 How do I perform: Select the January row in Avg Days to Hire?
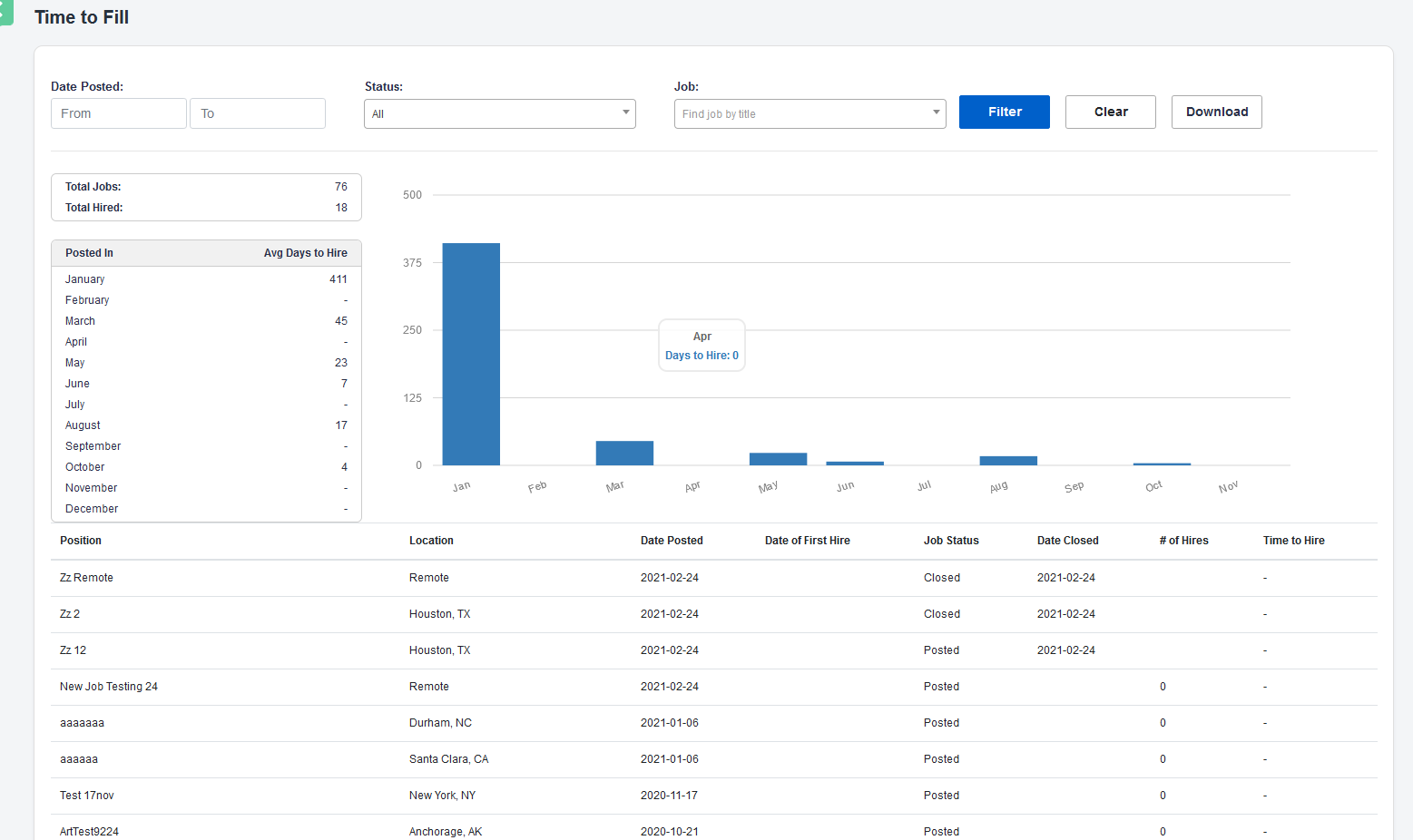[x=84, y=278]
